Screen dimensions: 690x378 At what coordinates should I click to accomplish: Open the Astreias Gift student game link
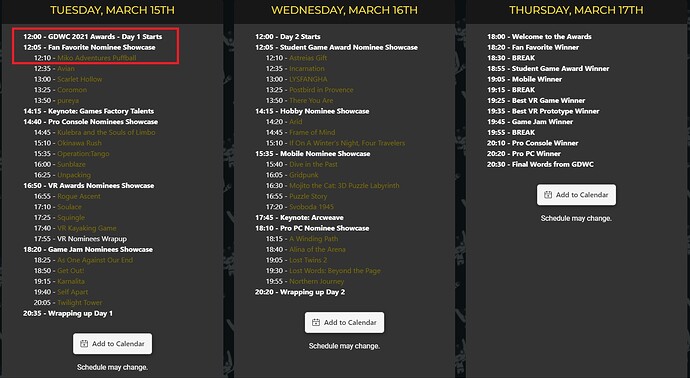pos(308,58)
